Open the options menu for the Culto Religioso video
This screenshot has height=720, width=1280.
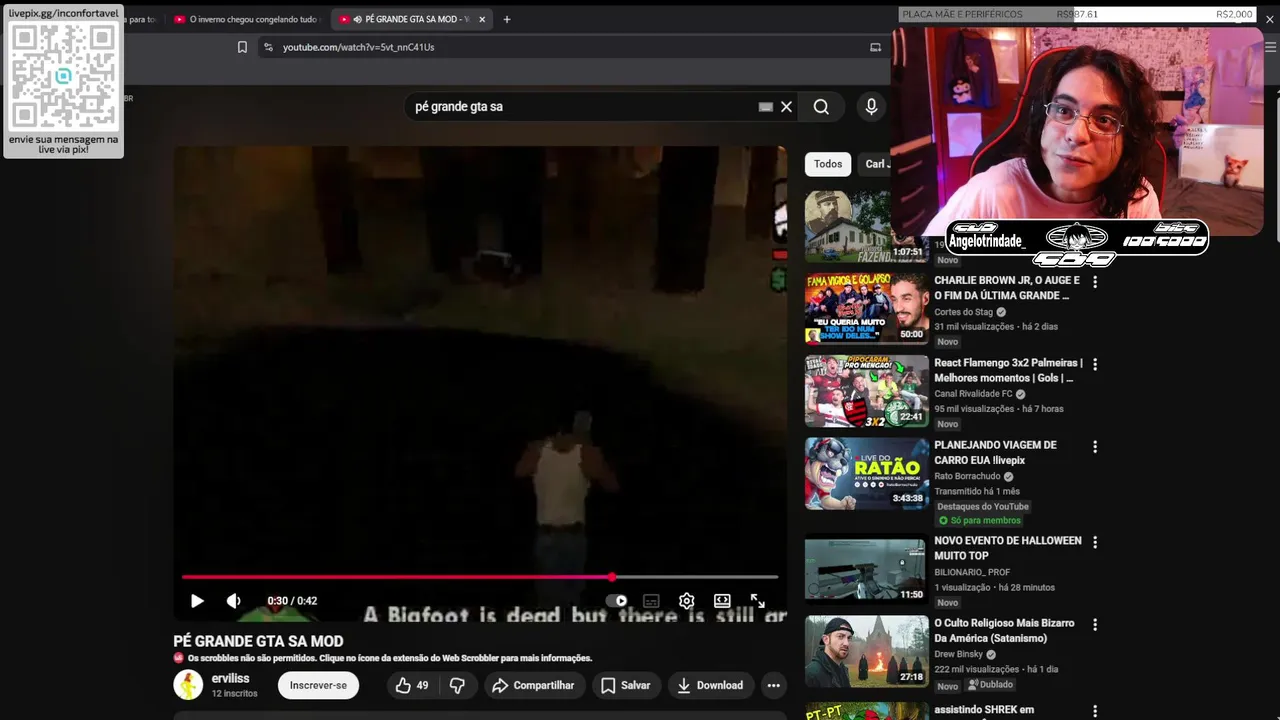pos(1095,624)
